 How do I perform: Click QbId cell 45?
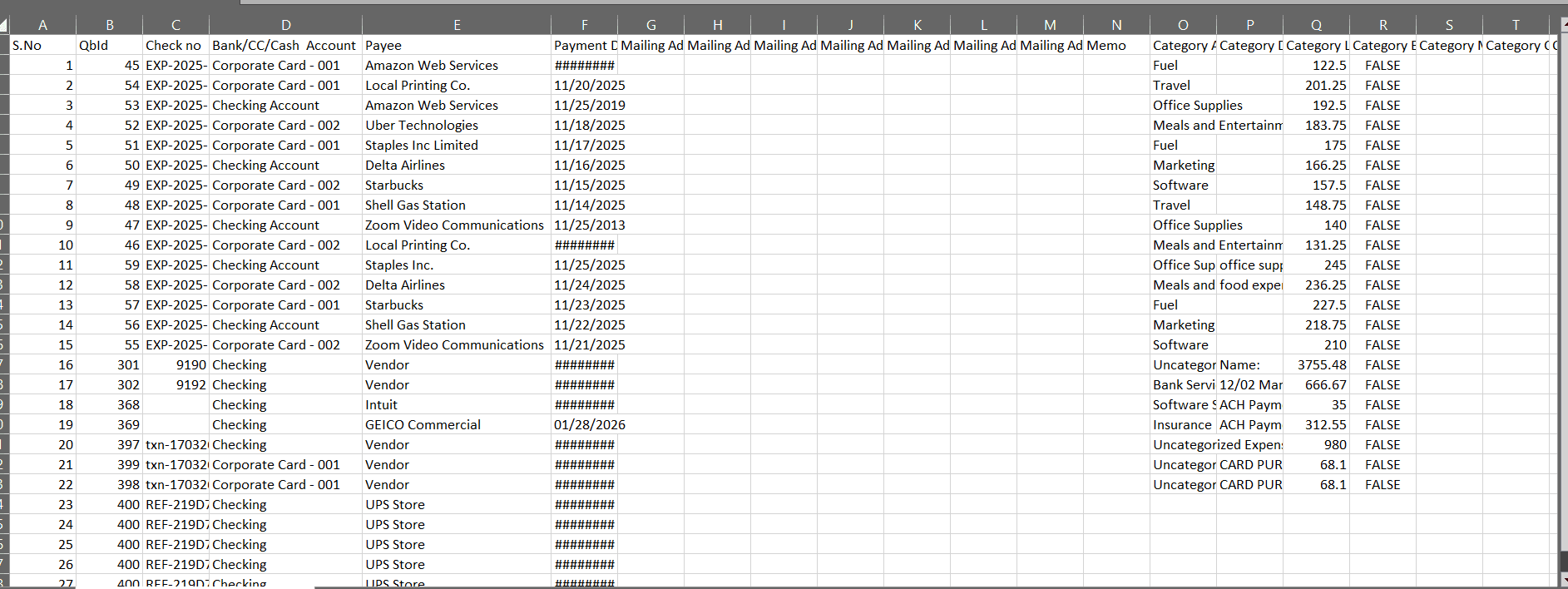pyautogui.click(x=109, y=65)
